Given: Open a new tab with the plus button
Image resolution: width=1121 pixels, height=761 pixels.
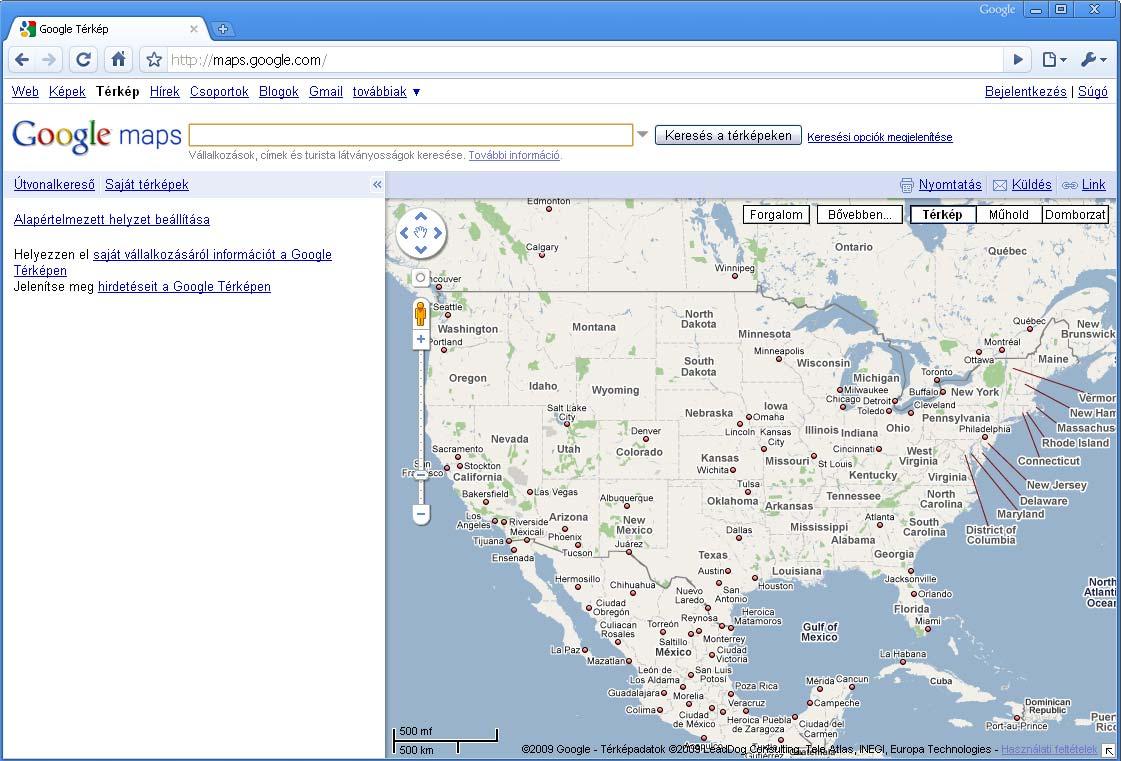Looking at the screenshot, I should (x=223, y=29).
